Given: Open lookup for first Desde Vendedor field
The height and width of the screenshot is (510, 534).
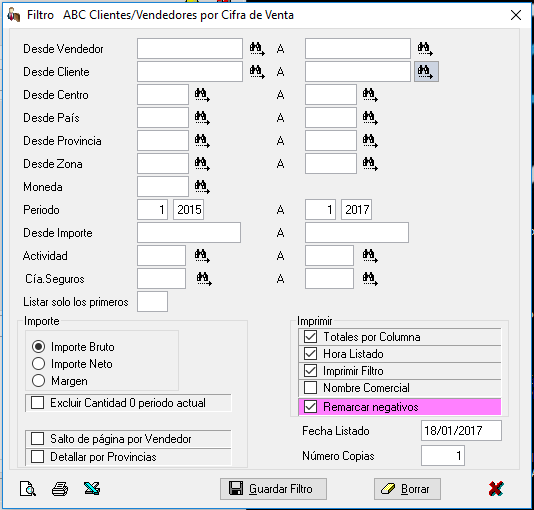Looking at the screenshot, I should [257, 49].
